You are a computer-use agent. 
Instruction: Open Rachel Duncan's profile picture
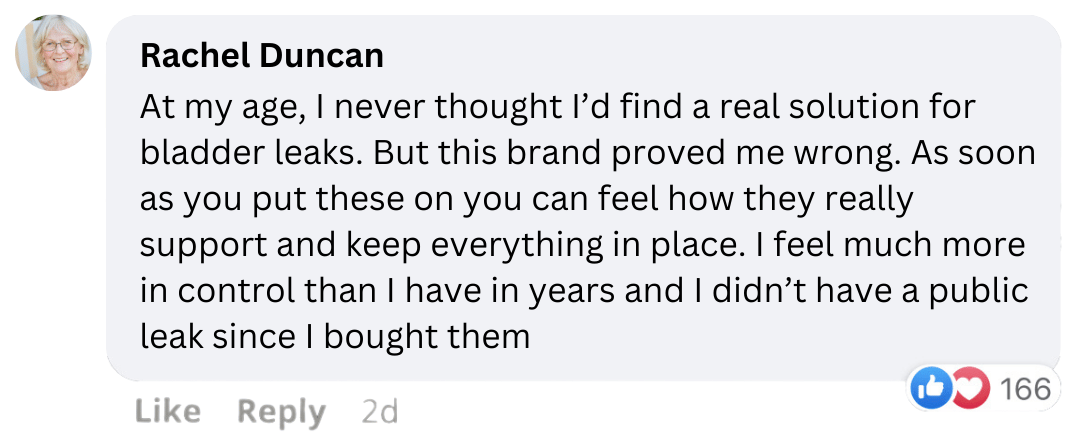coord(54,53)
